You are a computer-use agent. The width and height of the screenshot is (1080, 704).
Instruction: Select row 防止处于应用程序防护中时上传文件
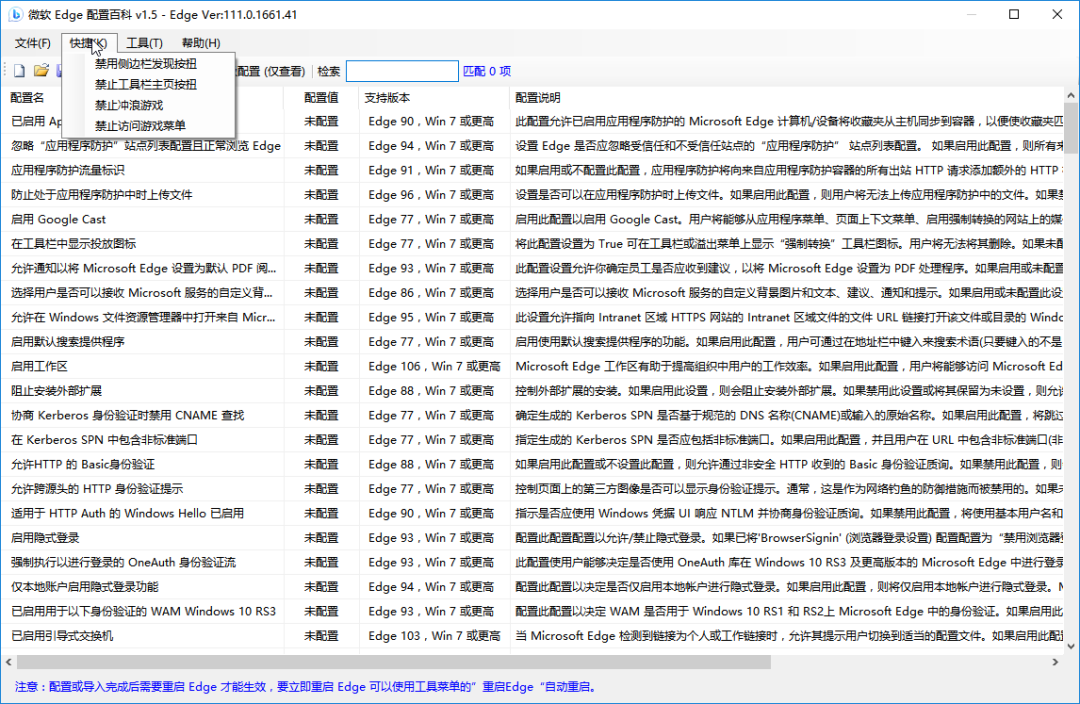point(532,195)
